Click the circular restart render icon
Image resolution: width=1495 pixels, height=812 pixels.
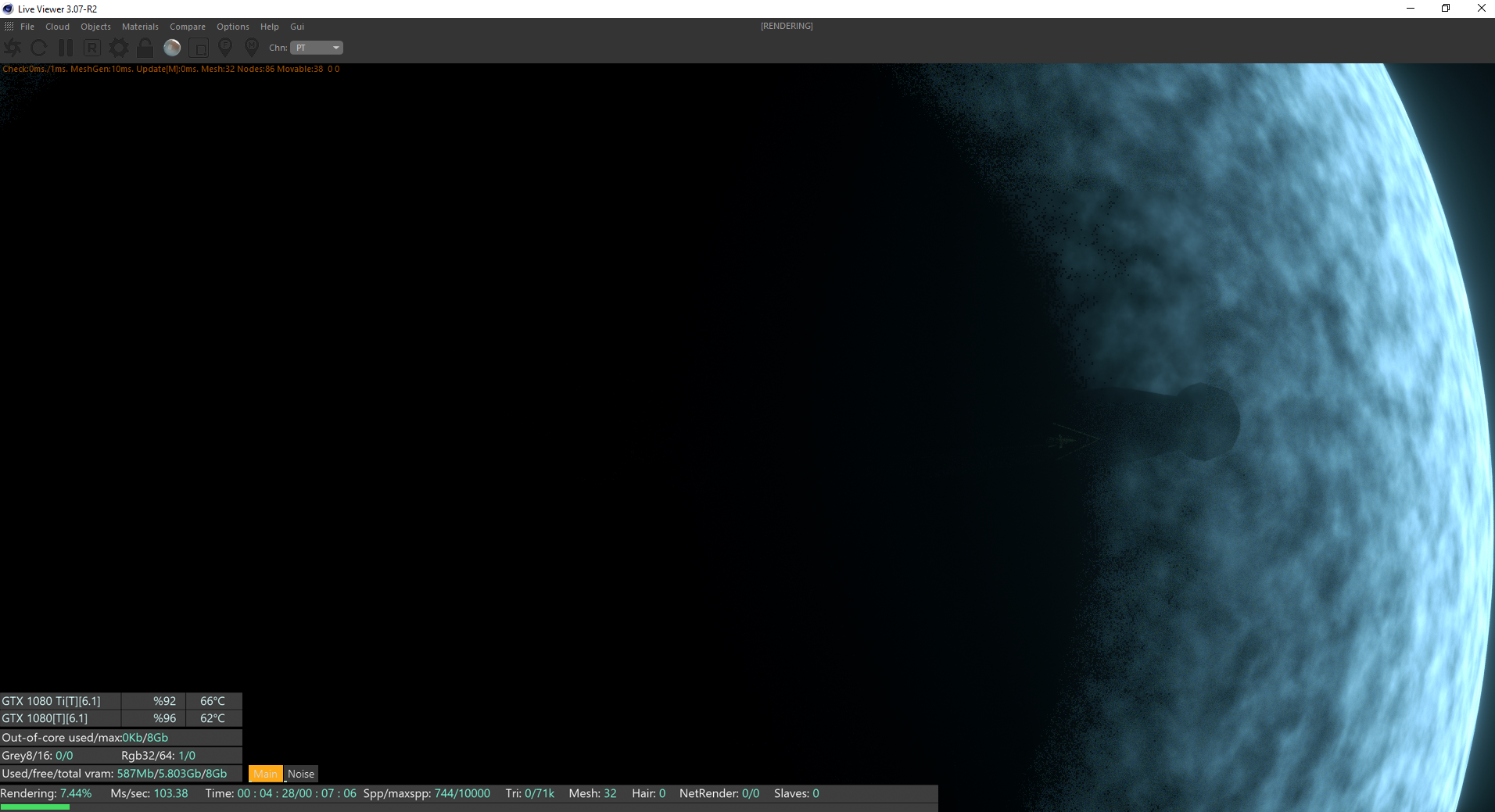click(x=38, y=48)
